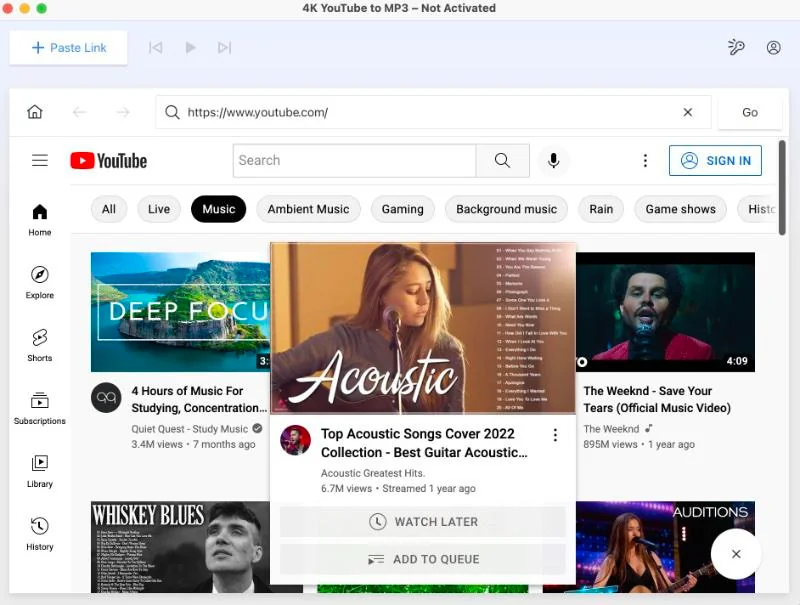This screenshot has height=605, width=800.
Task: Click the skip-forward playback control
Action: [x=224, y=47]
